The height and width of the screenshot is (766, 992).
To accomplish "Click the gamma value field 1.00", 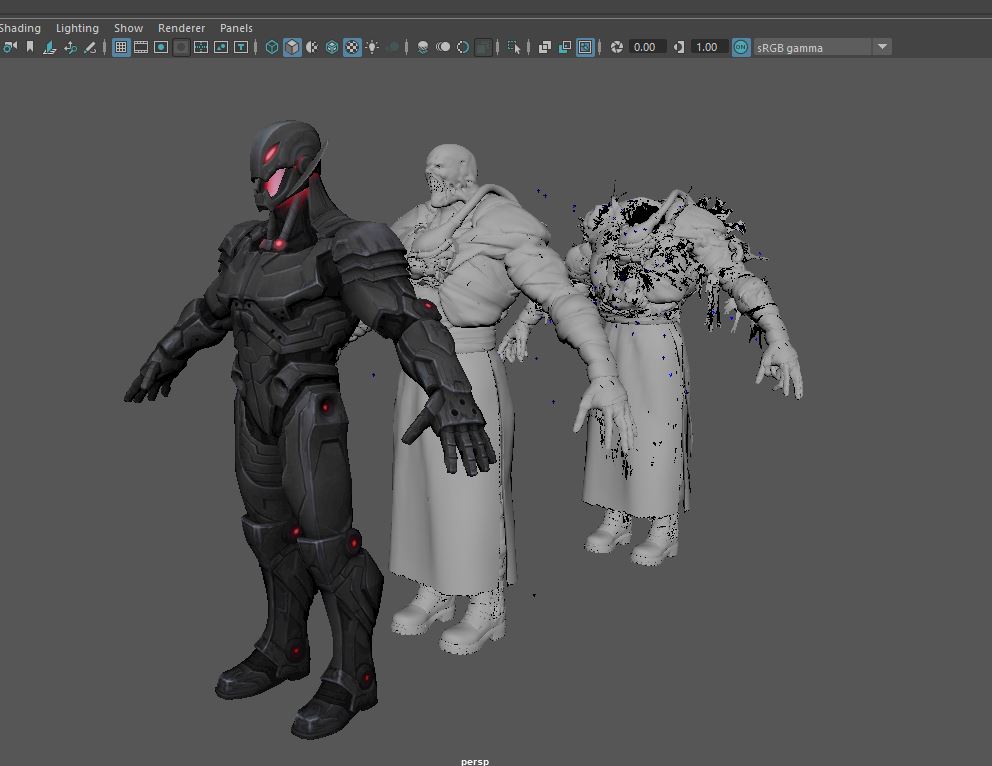I will point(707,47).
